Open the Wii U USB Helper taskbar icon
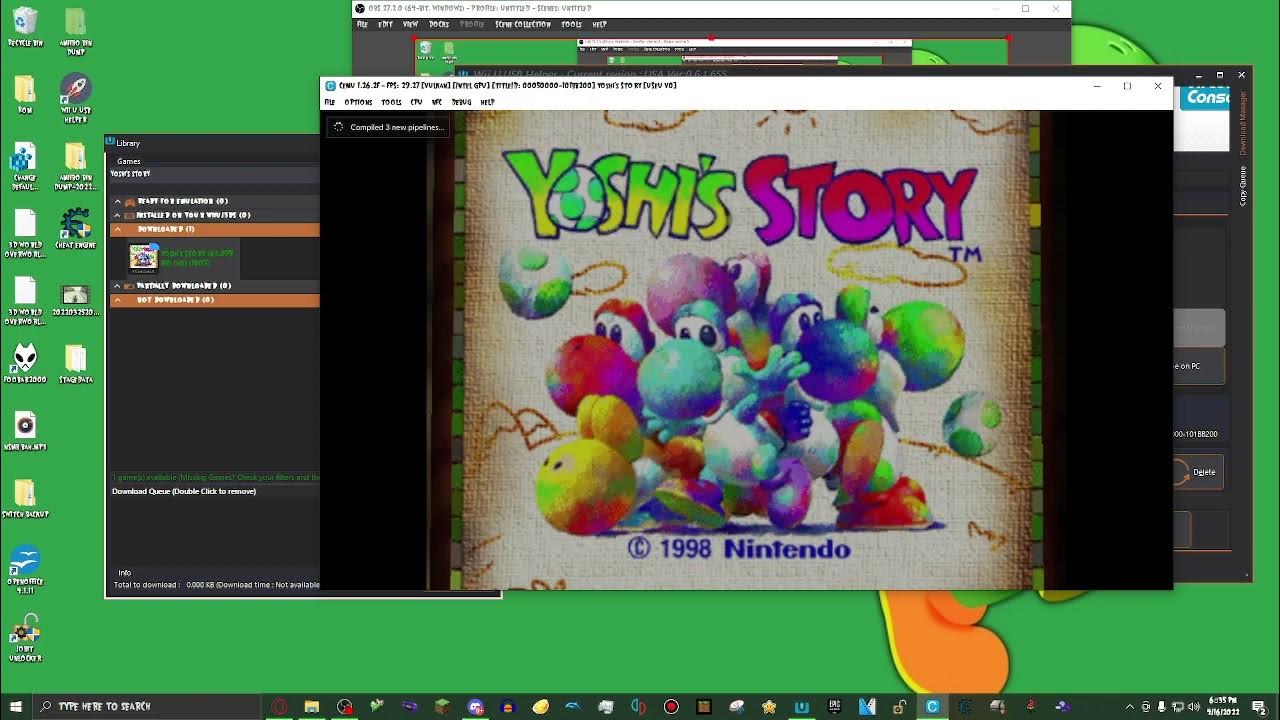Image resolution: width=1280 pixels, height=720 pixels. [801, 706]
